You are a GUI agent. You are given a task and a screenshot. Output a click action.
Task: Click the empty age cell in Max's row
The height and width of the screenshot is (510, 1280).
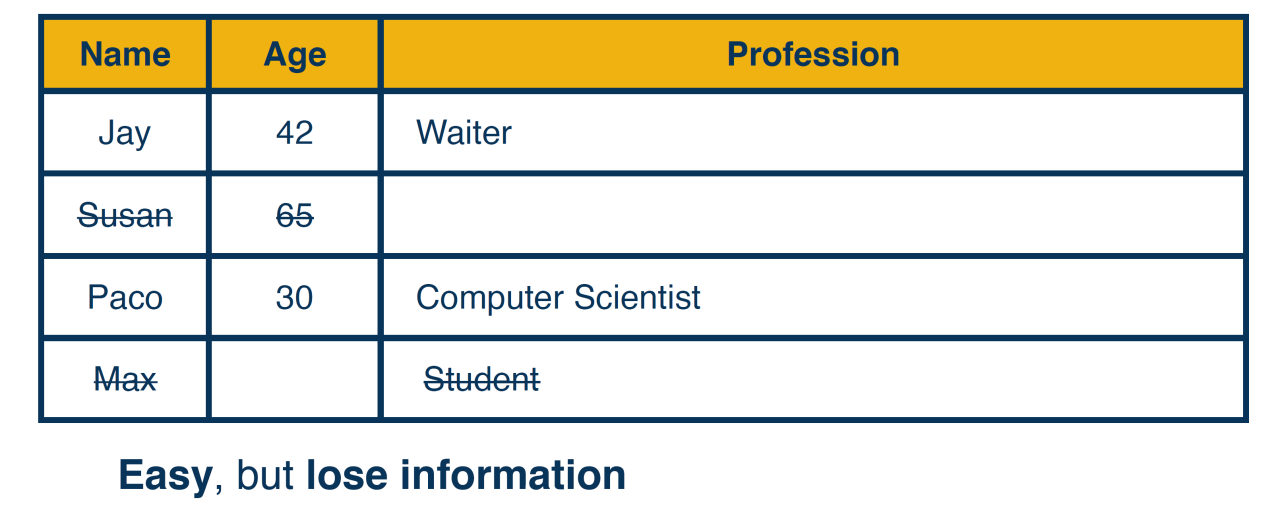point(295,379)
